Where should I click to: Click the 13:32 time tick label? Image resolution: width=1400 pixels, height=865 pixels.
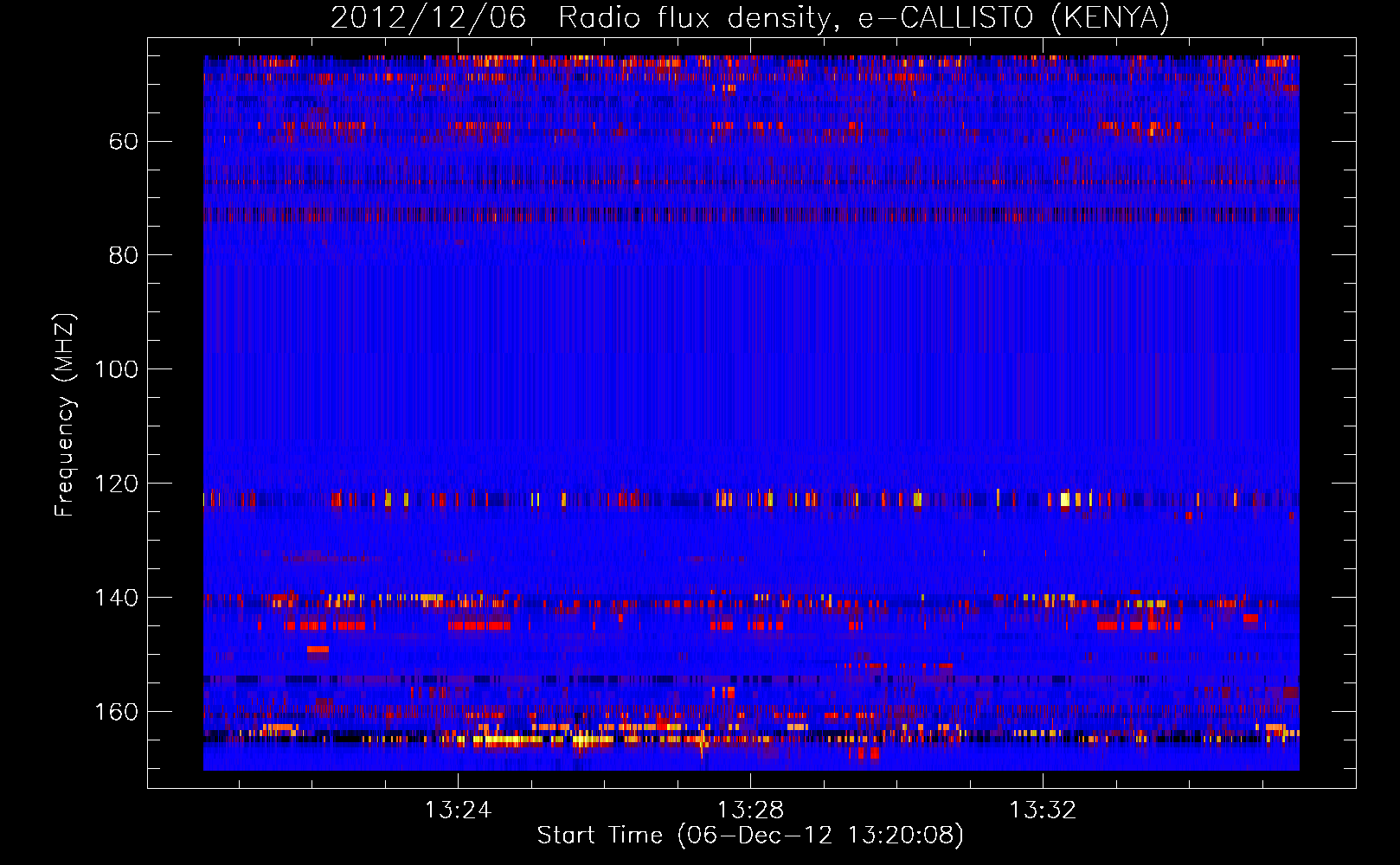point(1043,811)
